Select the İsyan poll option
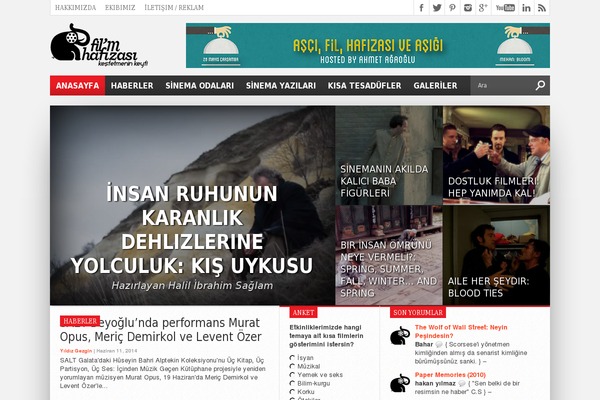600x400 pixels. (x=292, y=358)
